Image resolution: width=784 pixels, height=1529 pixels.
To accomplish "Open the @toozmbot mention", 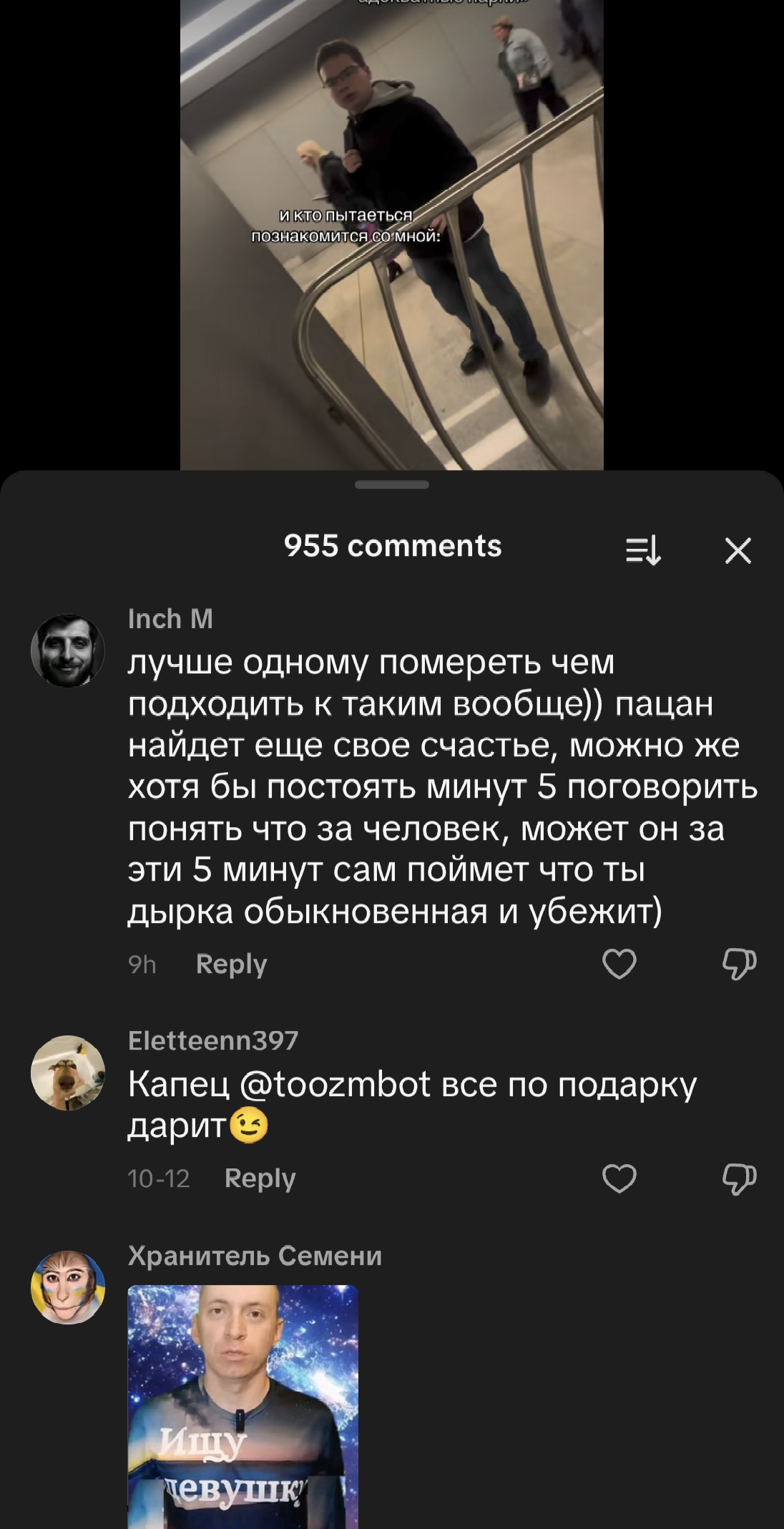I will tap(335, 1084).
